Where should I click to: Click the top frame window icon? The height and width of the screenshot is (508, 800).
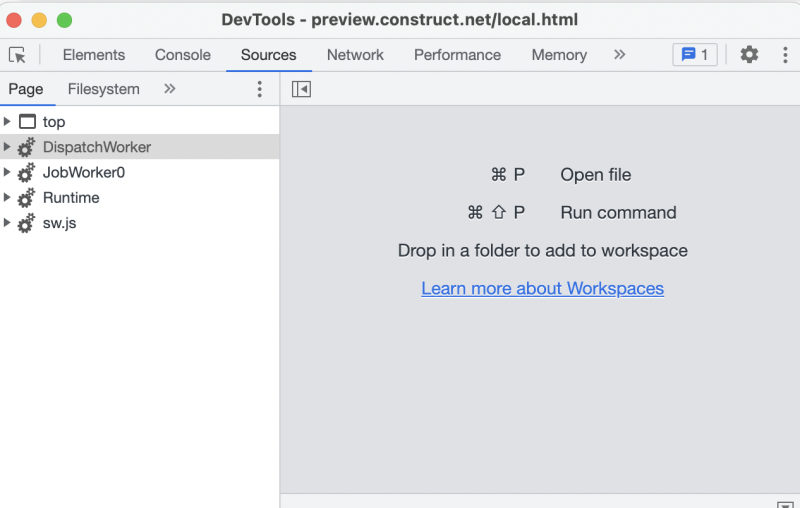pos(27,121)
